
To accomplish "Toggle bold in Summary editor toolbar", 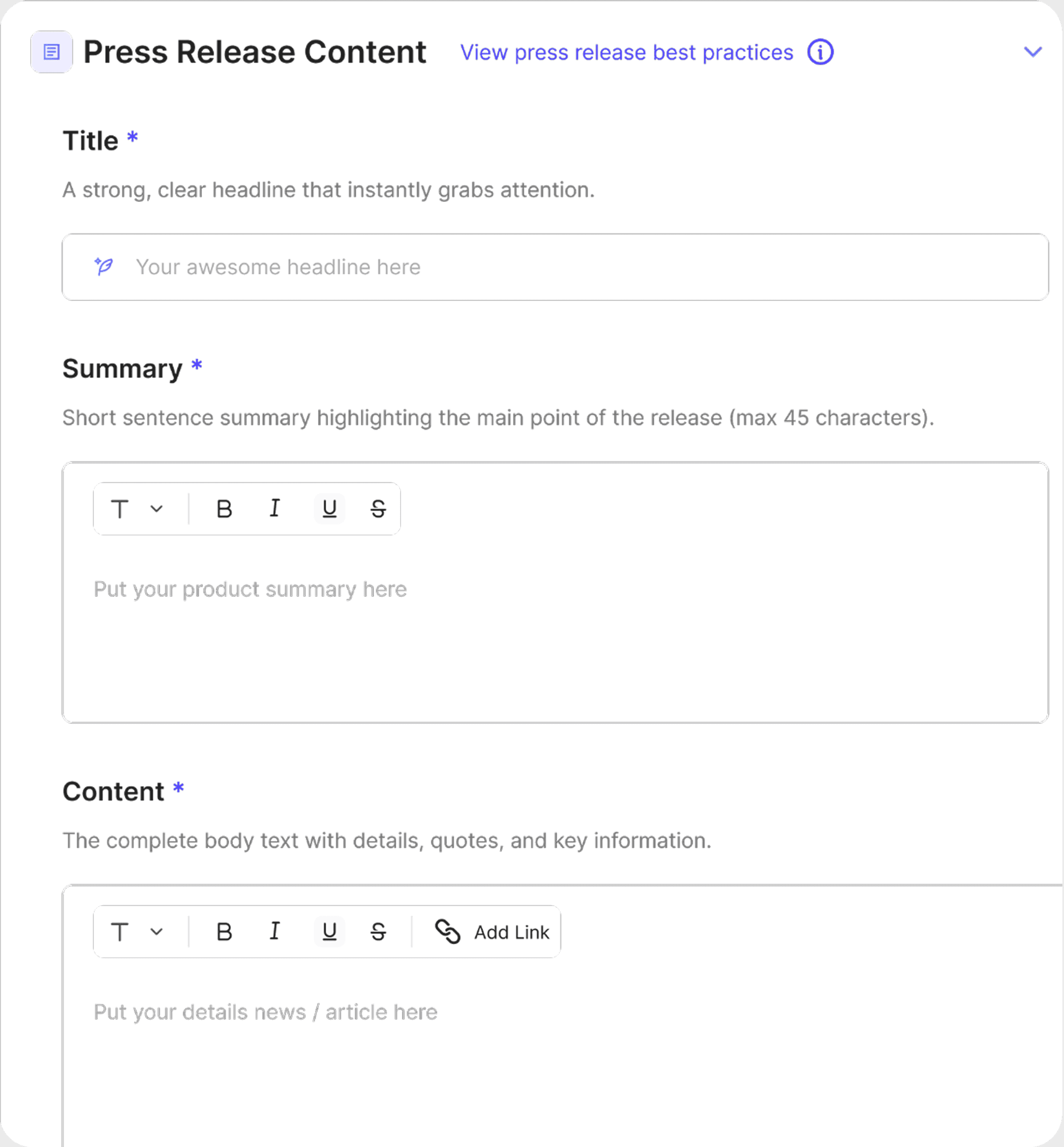I will pos(224,509).
